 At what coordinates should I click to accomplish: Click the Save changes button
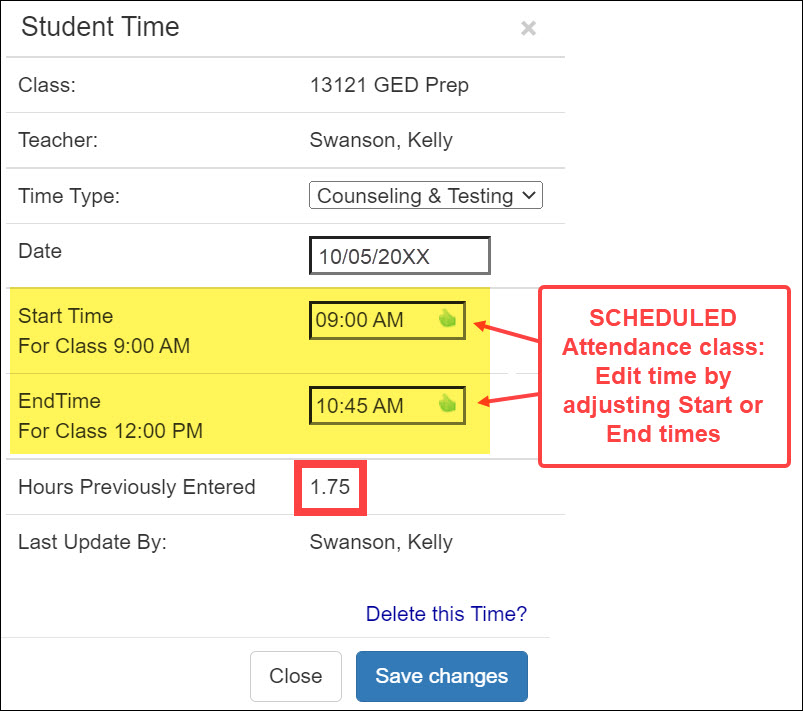click(x=441, y=676)
